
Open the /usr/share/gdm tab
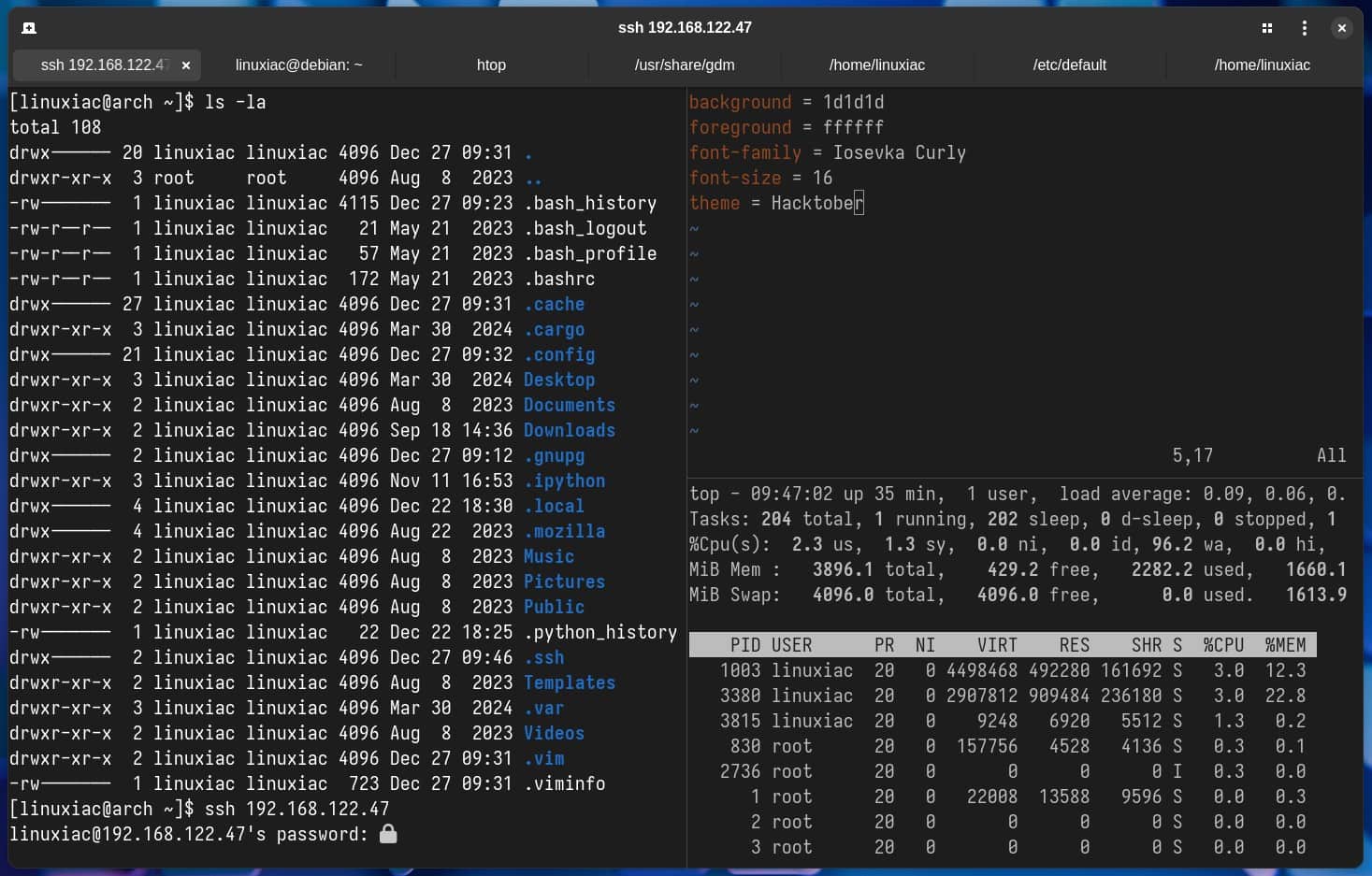coord(685,65)
